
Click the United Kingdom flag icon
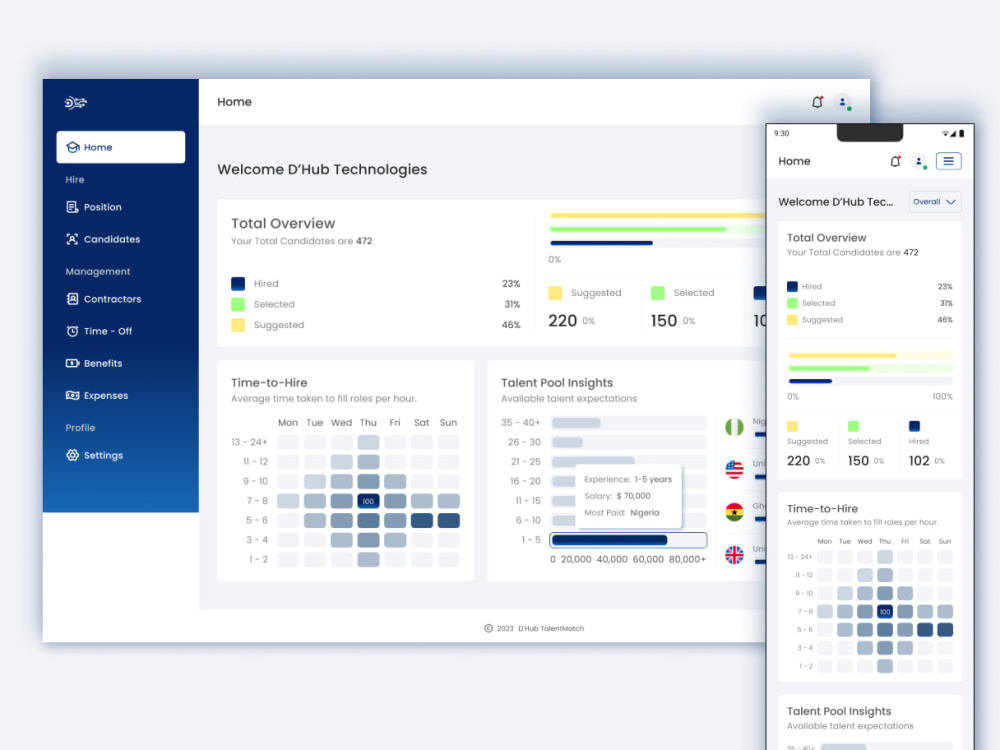(x=734, y=555)
